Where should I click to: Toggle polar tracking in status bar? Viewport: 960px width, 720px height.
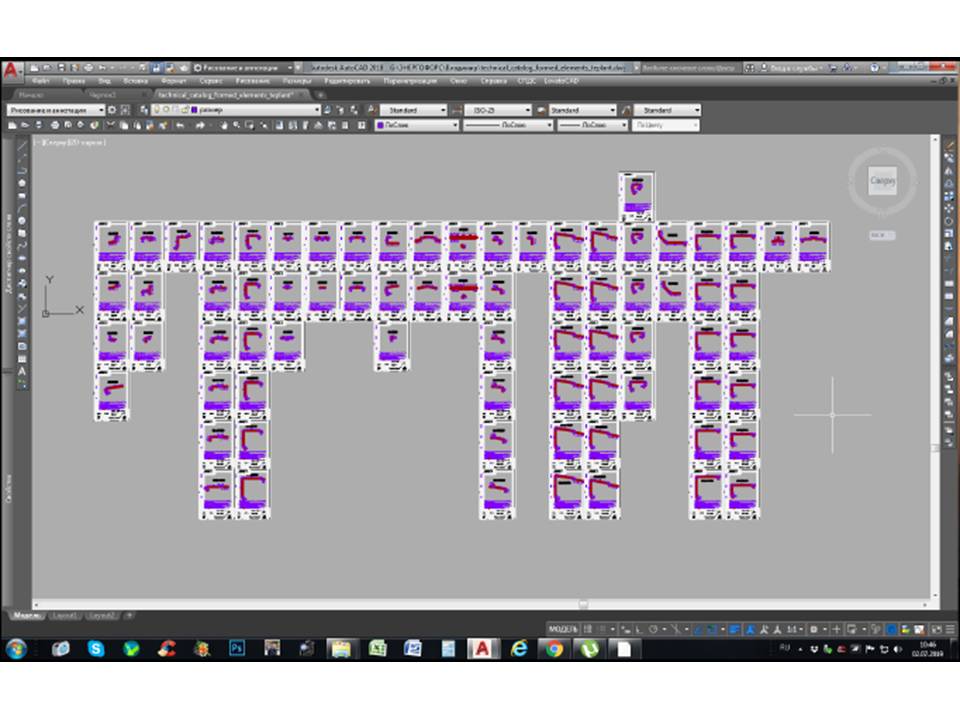coord(652,629)
